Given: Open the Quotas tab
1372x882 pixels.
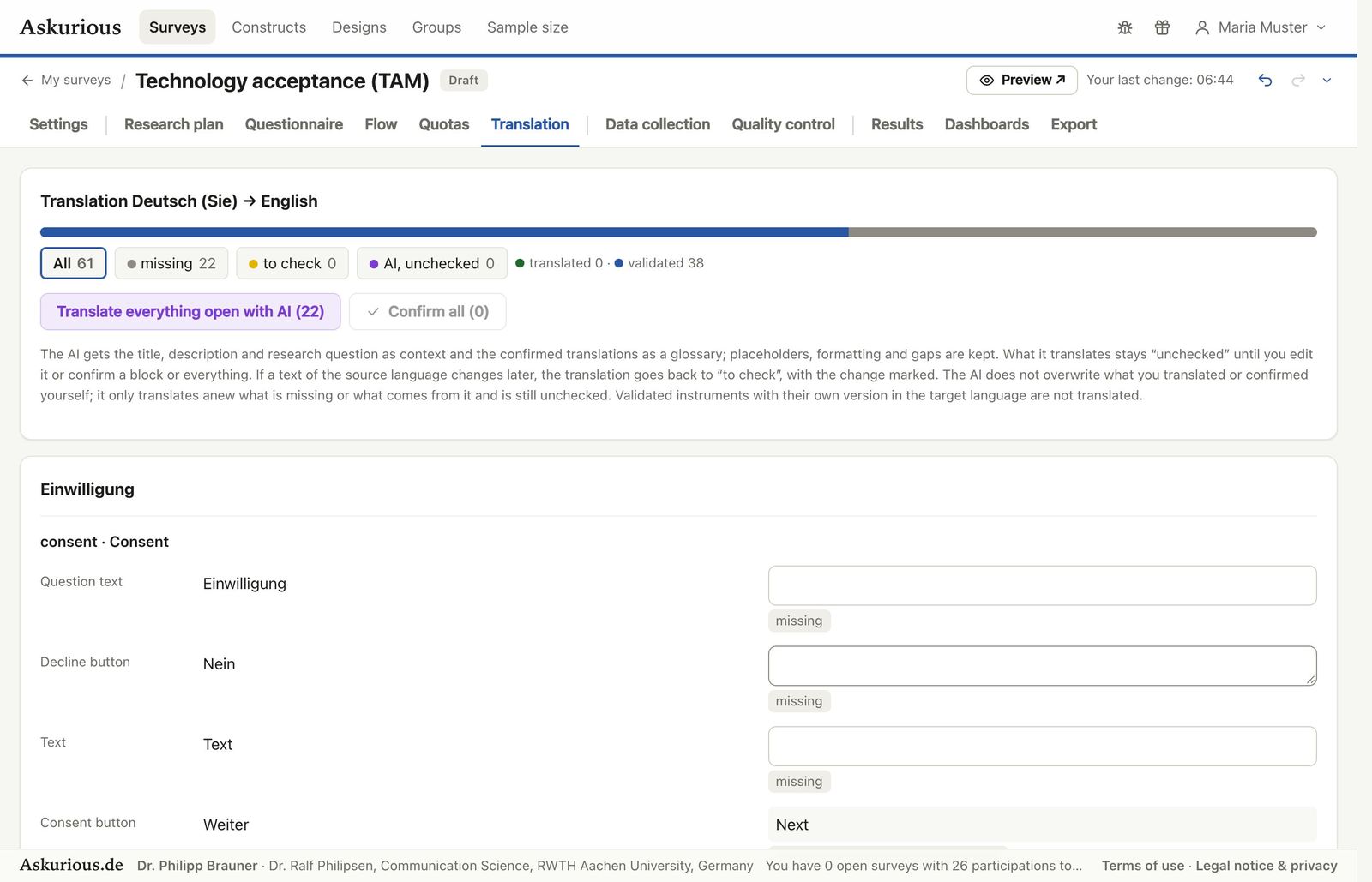Looking at the screenshot, I should click(444, 124).
